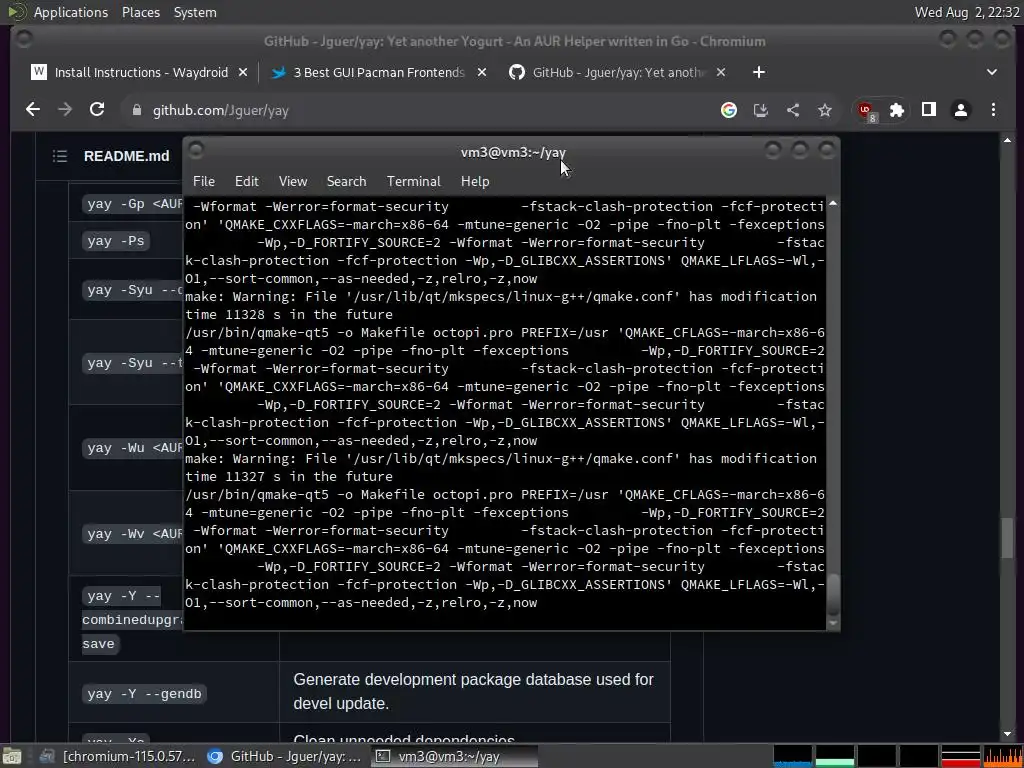Image resolution: width=1024 pixels, height=768 pixels.
Task: Switch to GitHub Jguer/yay tab
Action: (618, 72)
